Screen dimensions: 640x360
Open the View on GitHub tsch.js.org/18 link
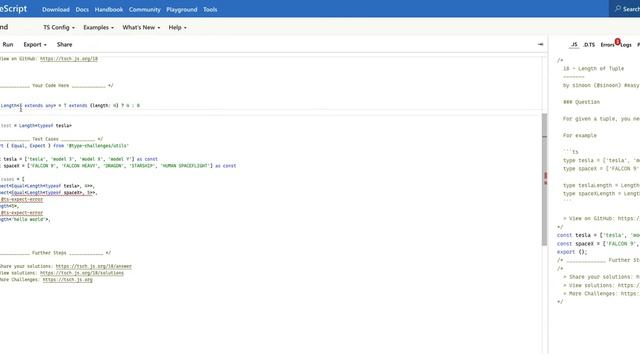click(69, 59)
